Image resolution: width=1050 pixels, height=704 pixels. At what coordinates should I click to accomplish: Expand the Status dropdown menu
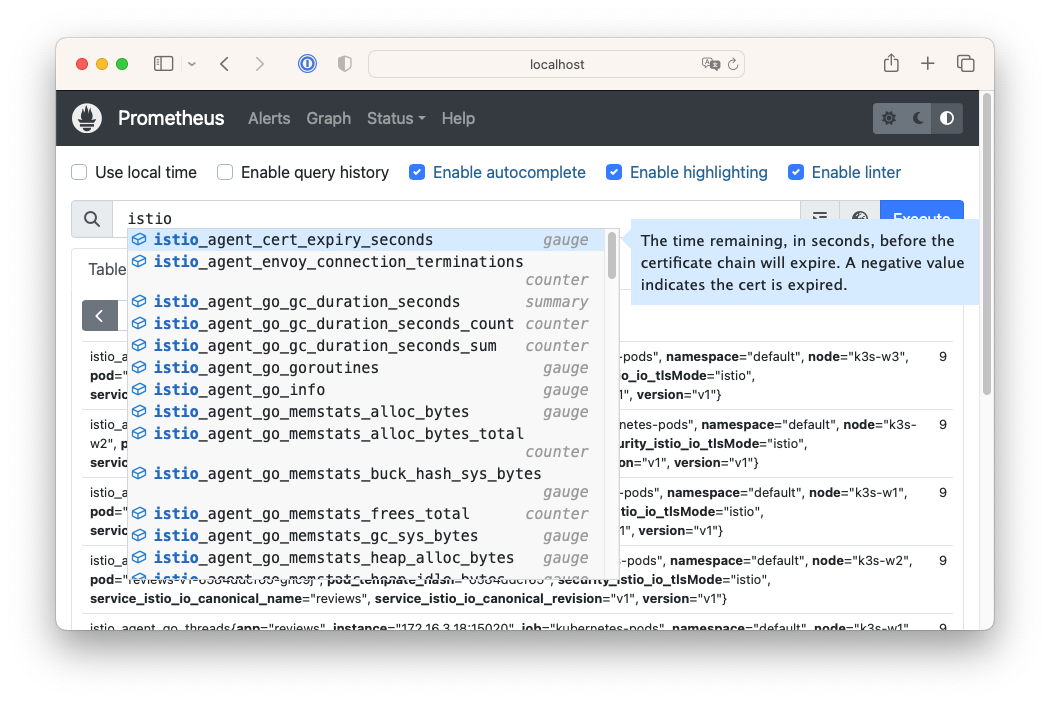click(396, 119)
